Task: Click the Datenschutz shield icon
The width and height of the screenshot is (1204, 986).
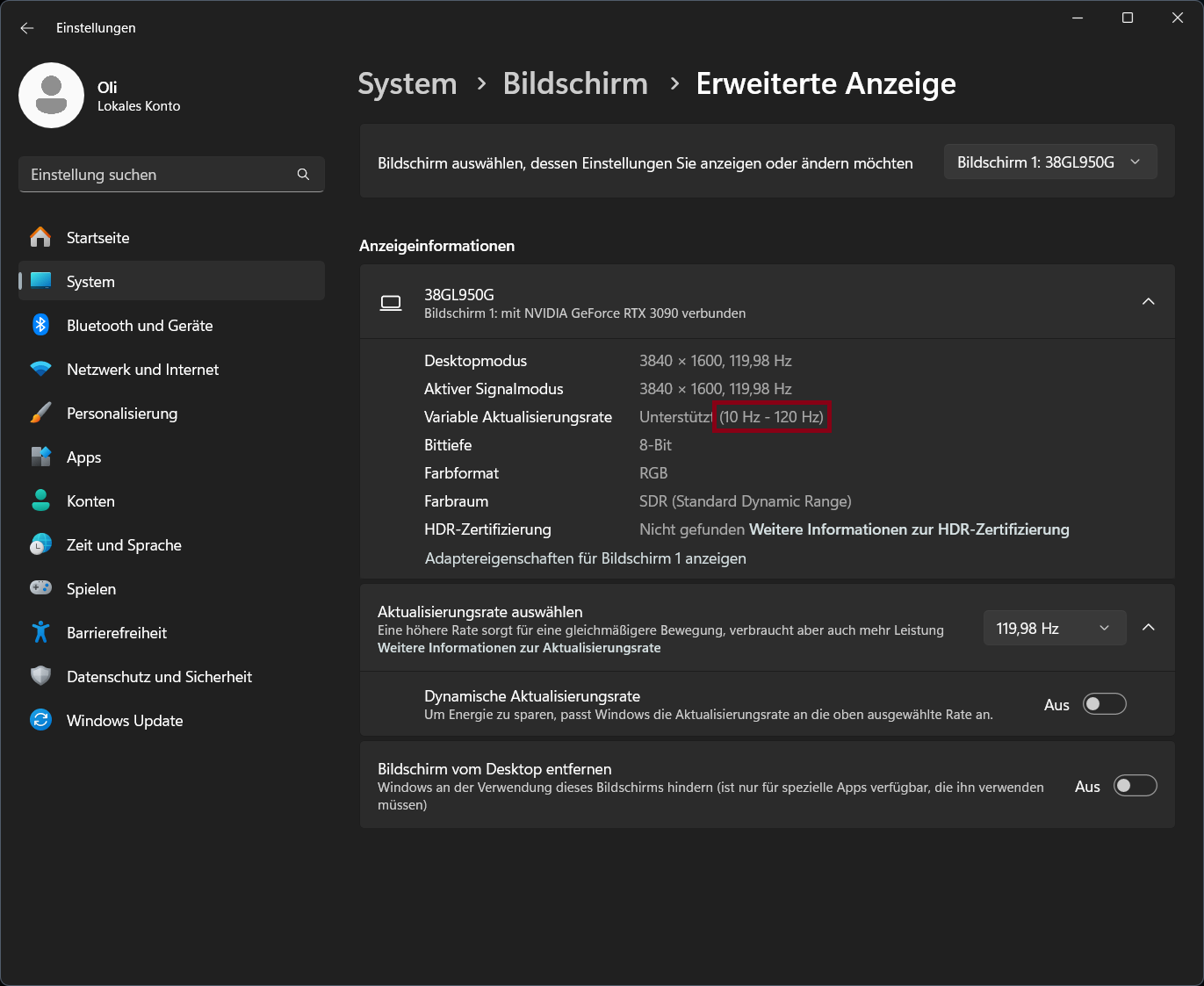Action: (40, 676)
